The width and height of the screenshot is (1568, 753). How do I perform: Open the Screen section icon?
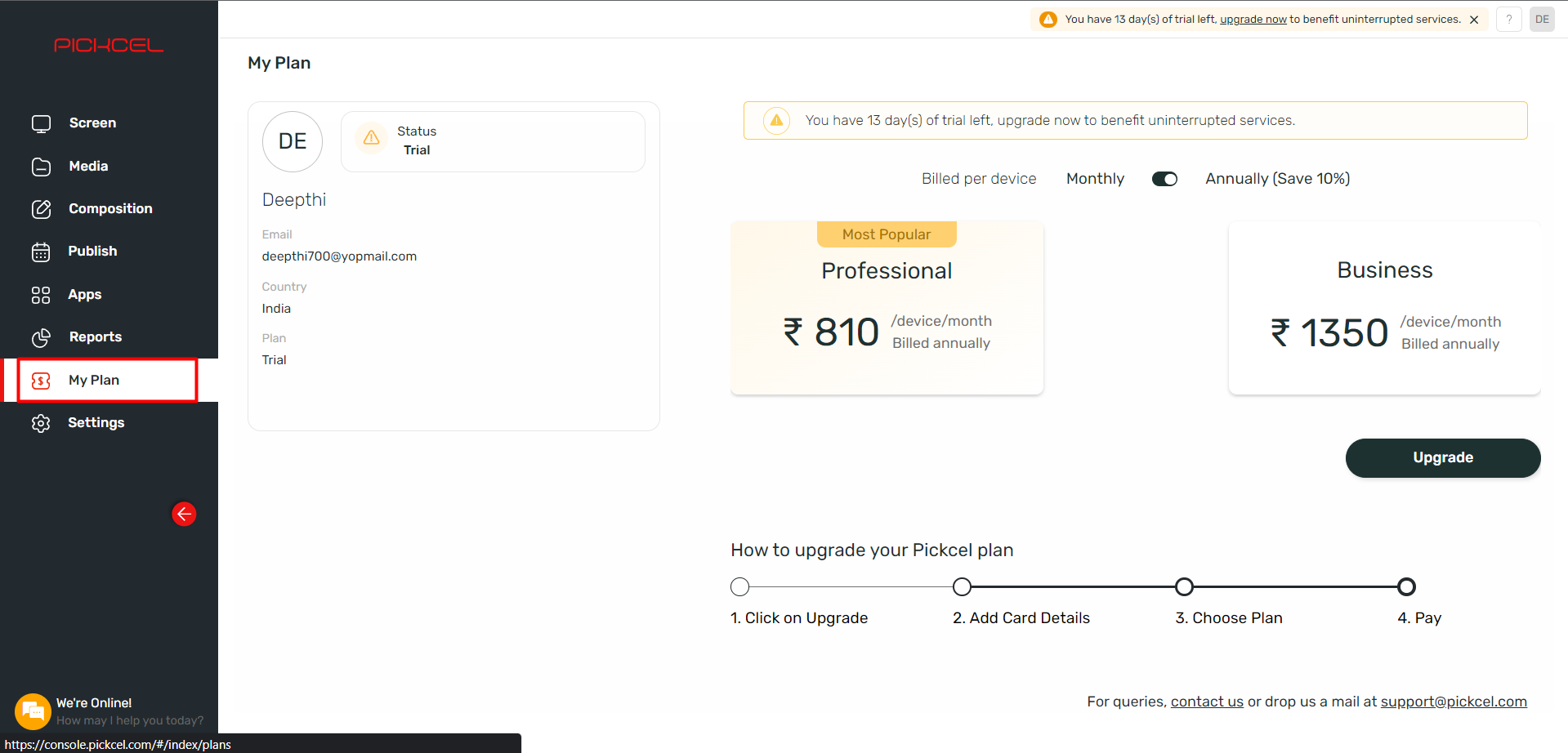tap(41, 123)
